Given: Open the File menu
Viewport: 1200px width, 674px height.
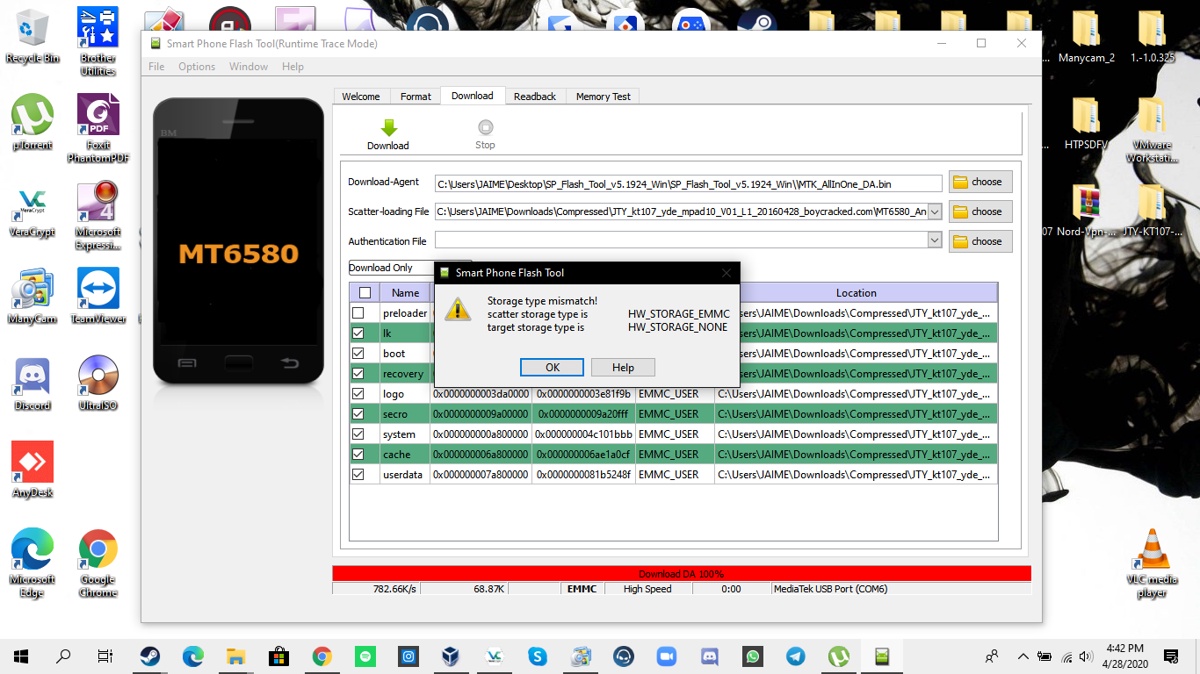Looking at the screenshot, I should point(156,67).
